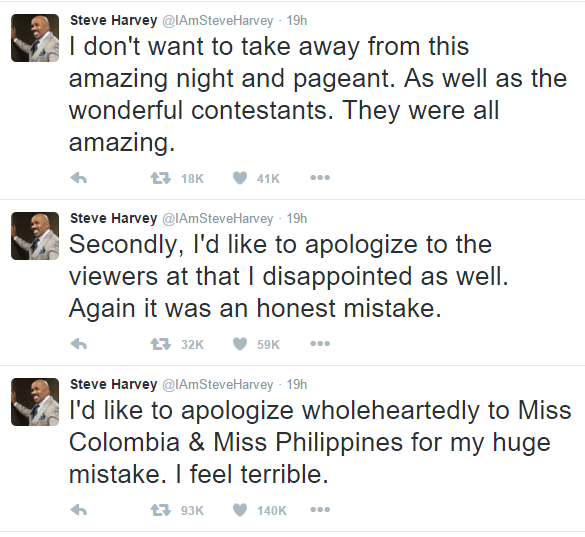The height and width of the screenshot is (537, 585).
Task: Open more options on the first tweet
Action: click(x=320, y=178)
